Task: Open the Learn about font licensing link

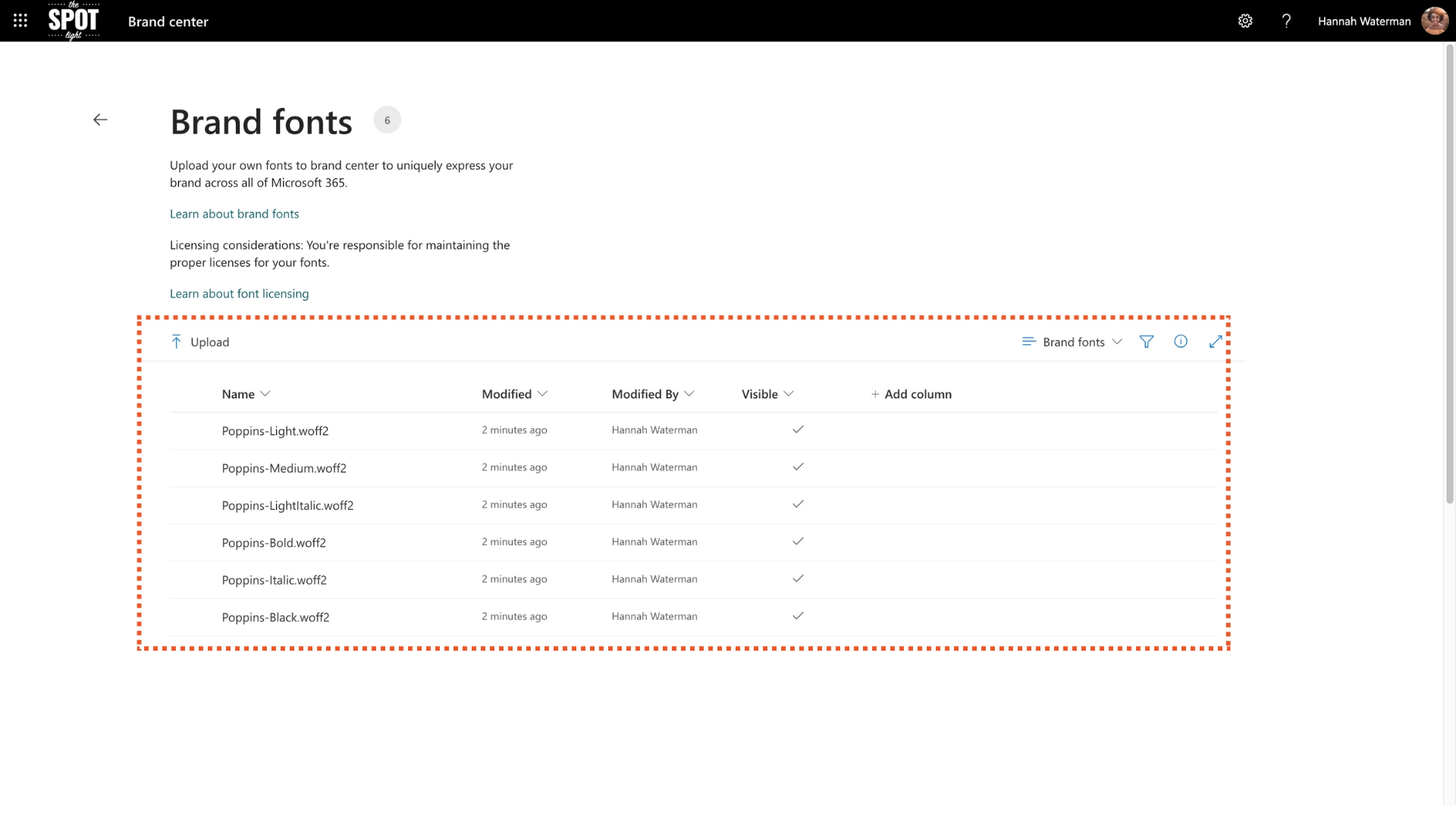Action: 239,293
